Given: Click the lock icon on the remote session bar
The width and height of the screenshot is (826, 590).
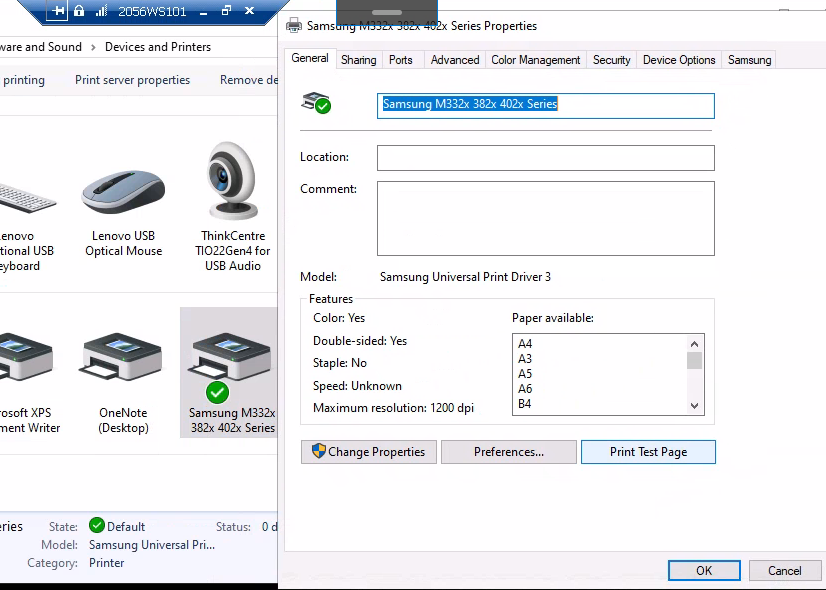Looking at the screenshot, I should point(79,11).
